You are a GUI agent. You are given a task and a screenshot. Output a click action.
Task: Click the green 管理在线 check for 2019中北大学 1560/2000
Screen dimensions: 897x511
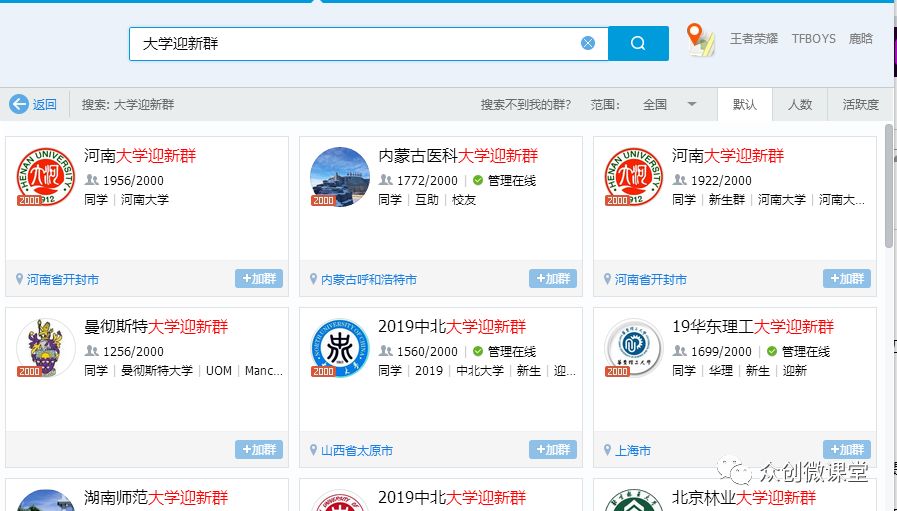[x=478, y=351]
